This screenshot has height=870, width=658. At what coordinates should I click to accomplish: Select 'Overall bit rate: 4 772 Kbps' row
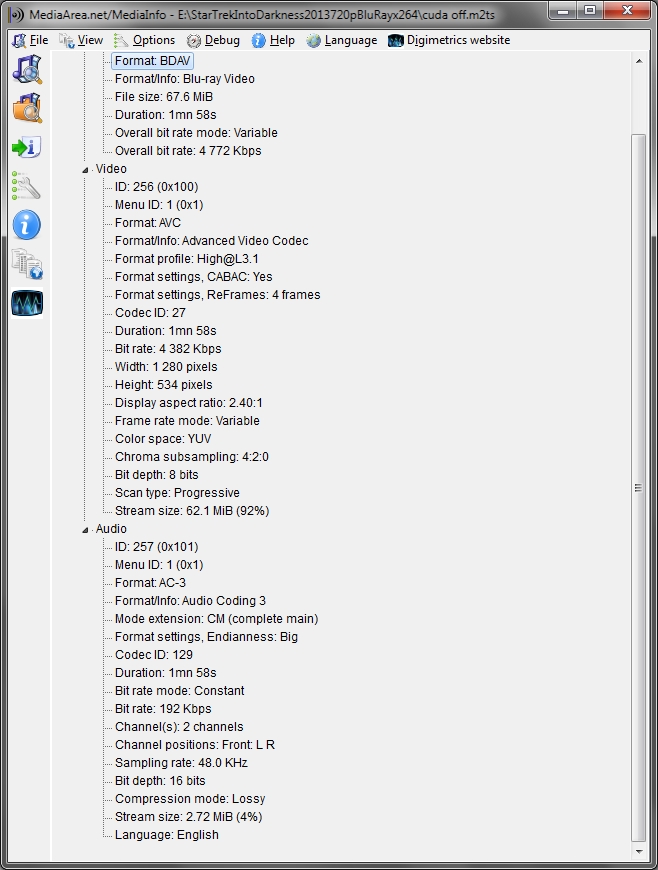click(188, 150)
